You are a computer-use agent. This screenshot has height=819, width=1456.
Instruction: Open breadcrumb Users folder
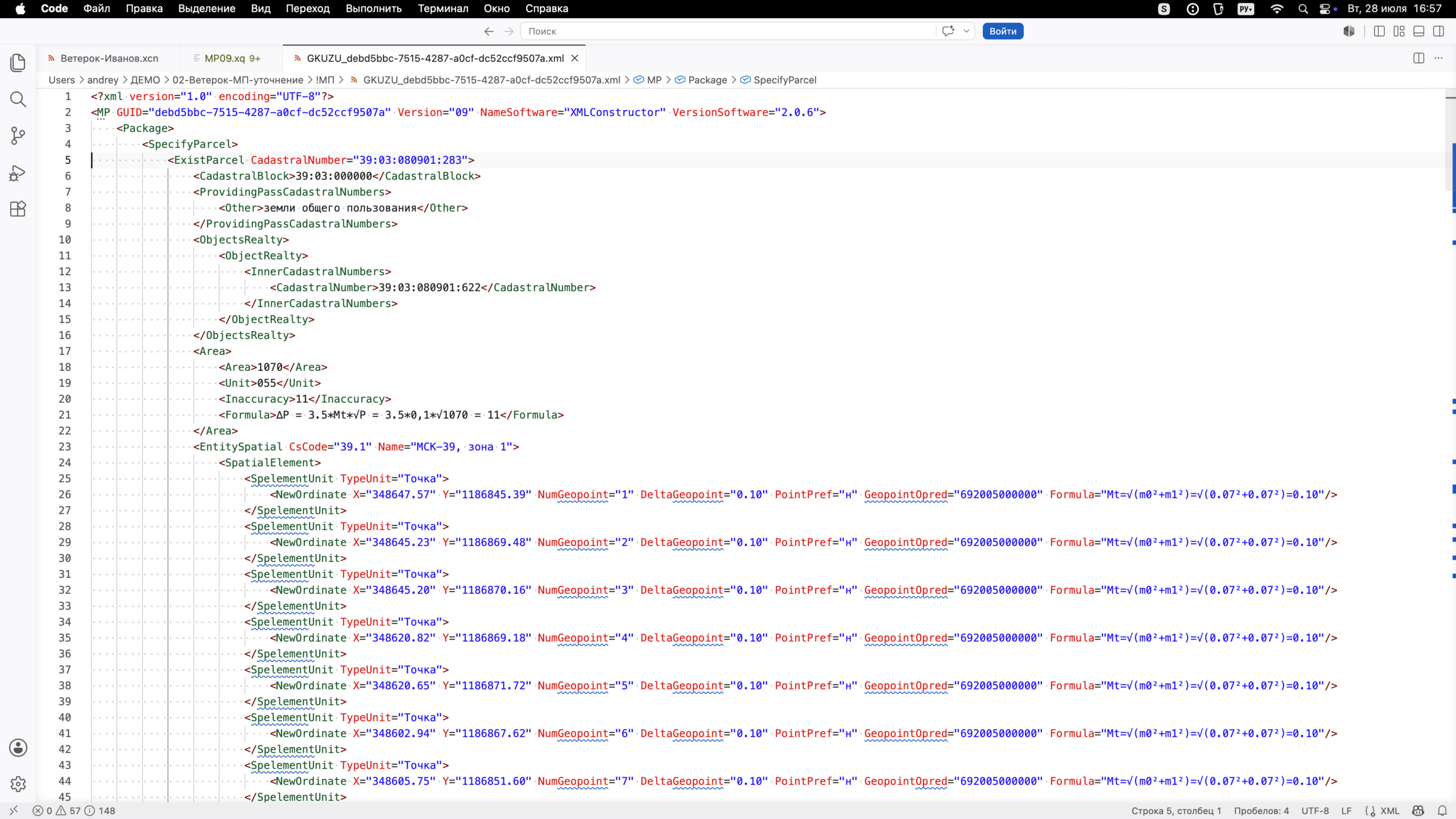61,80
